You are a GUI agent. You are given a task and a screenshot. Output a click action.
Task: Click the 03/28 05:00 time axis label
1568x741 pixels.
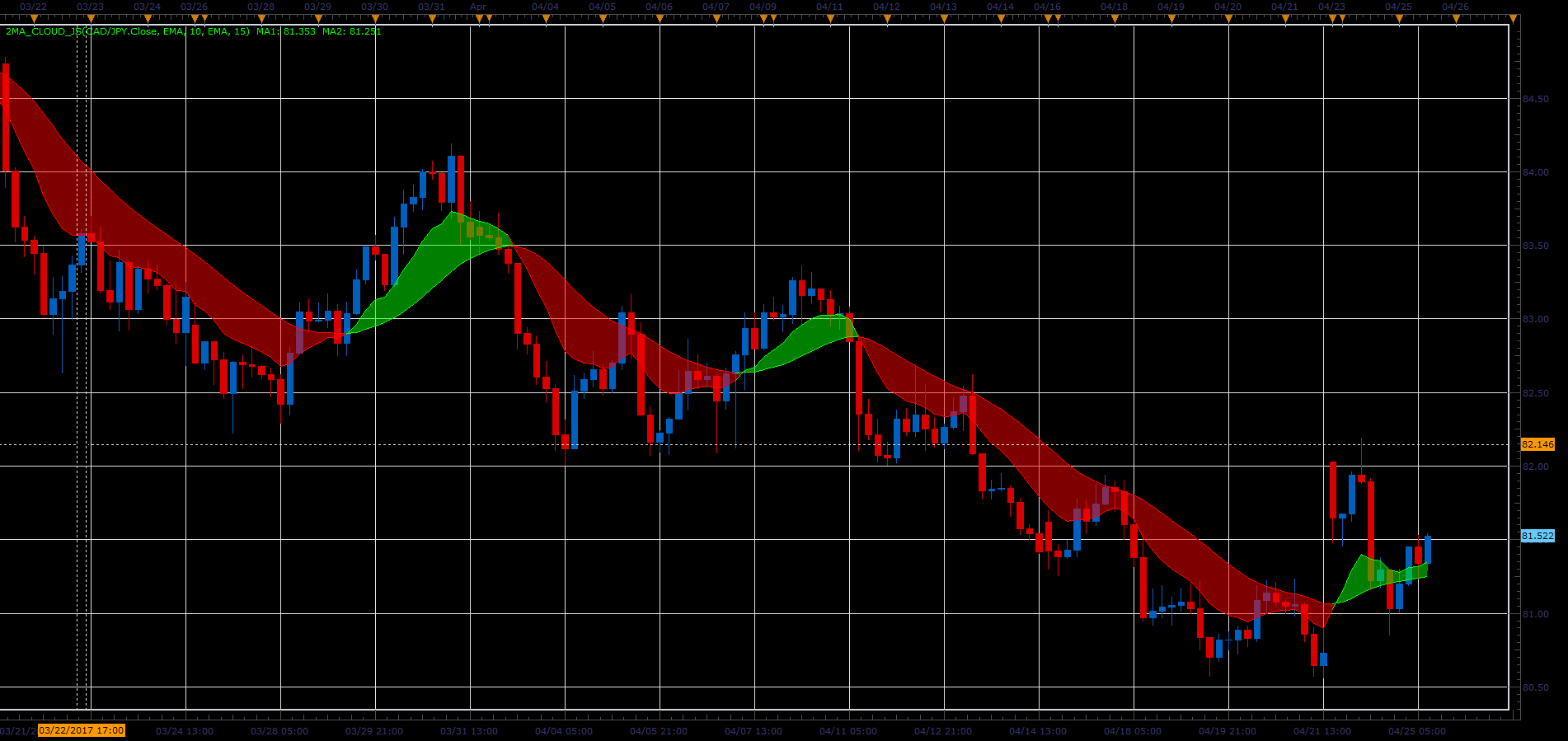point(279,731)
